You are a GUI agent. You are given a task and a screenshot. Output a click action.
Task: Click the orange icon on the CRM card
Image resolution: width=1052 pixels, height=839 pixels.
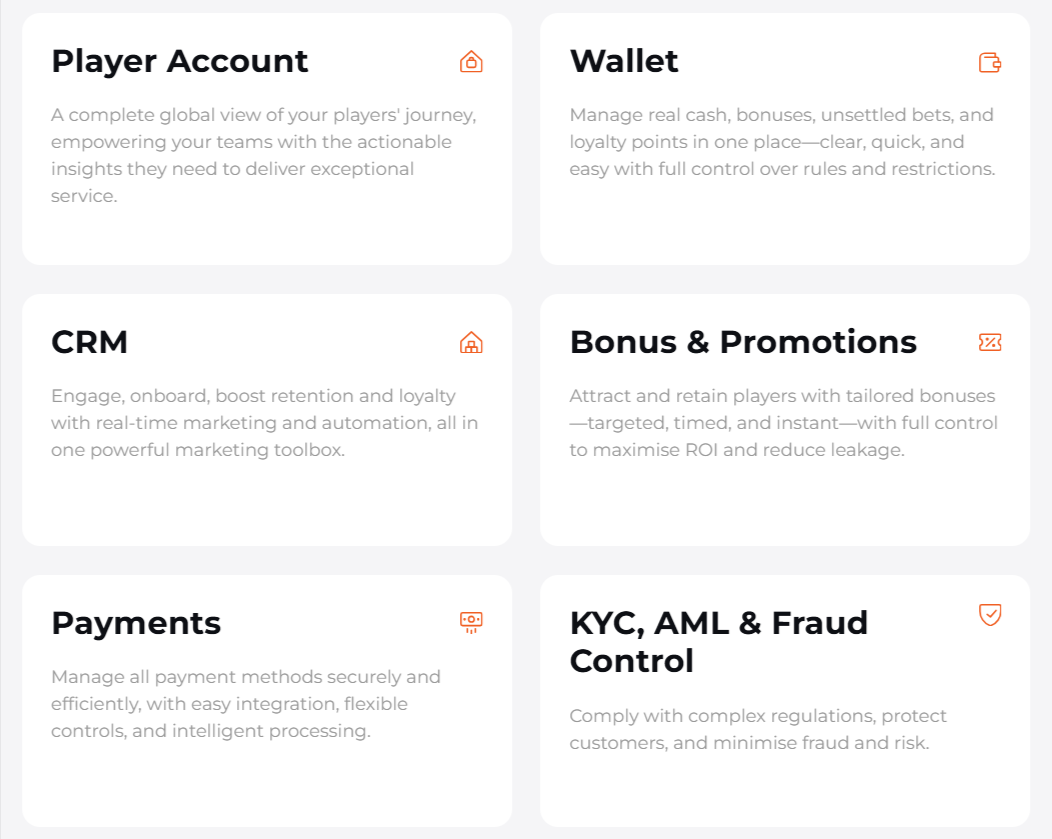(471, 343)
